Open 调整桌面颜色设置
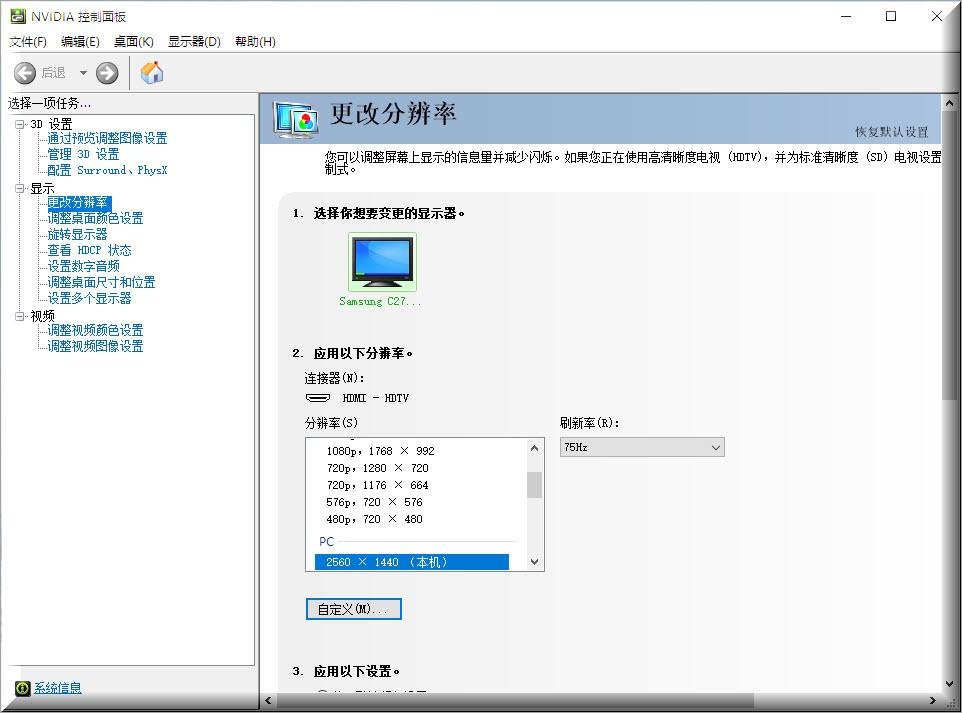Screen dimensions: 962x713 click(95, 218)
